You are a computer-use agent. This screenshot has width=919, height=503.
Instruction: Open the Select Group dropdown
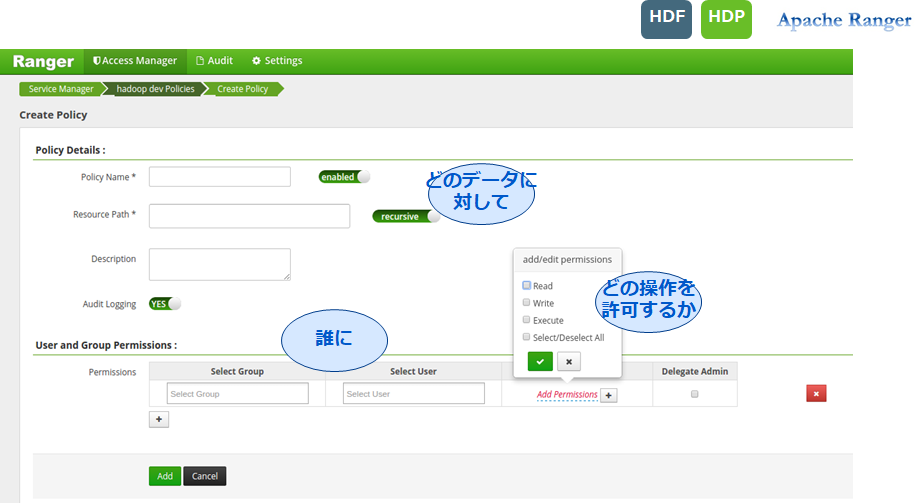pos(237,394)
